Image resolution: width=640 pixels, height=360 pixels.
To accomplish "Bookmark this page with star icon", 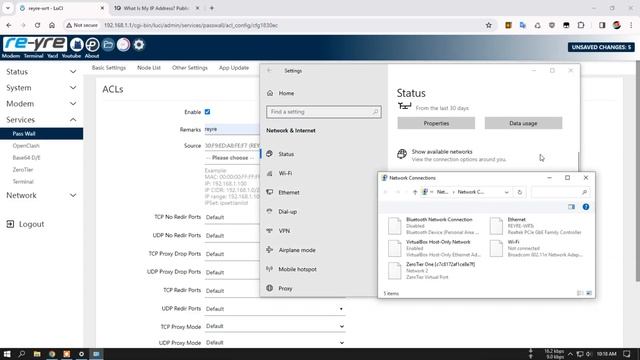I will [489, 25].
